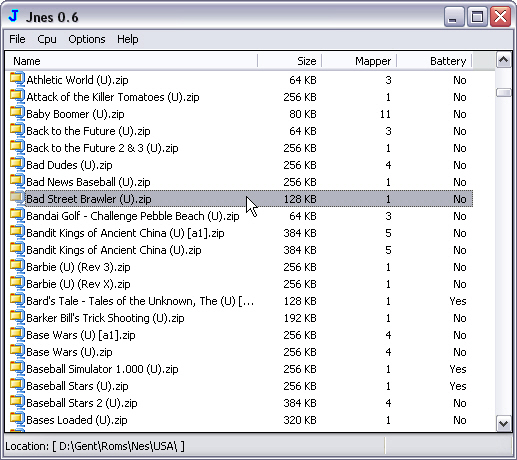Screen dimensions: 517x460
Task: Open the File menu
Action: point(17,39)
